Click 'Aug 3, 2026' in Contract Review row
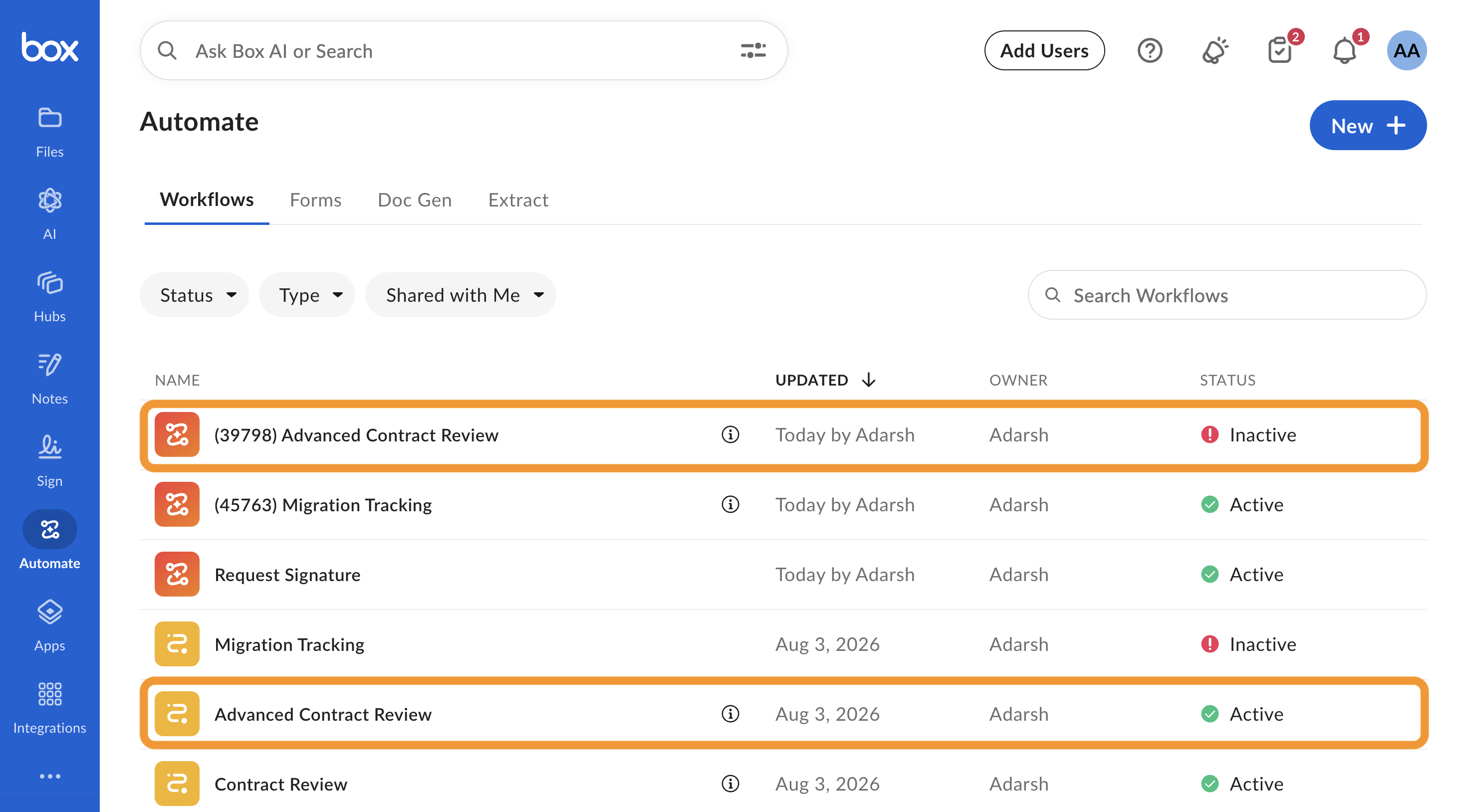The width and height of the screenshot is (1467, 812). pos(827,784)
